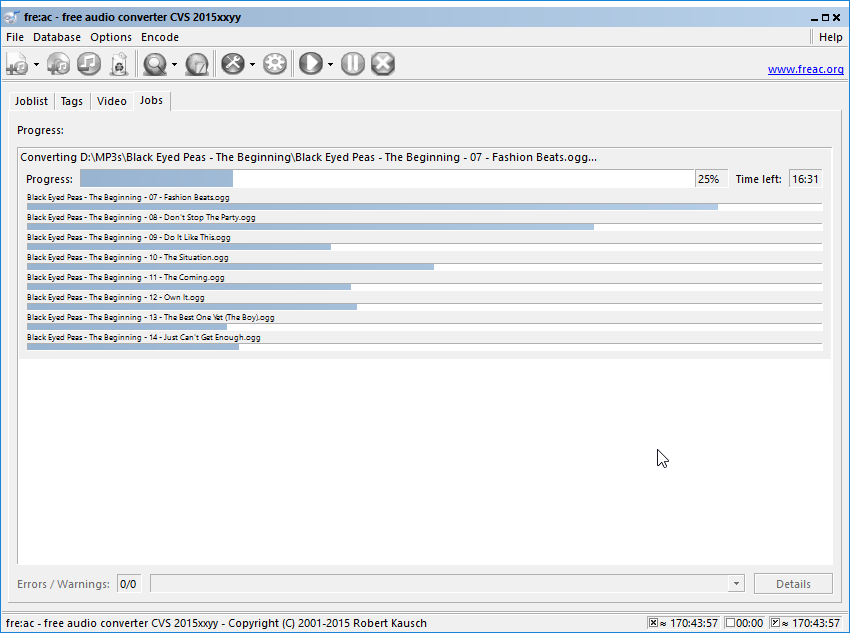The height and width of the screenshot is (633, 850).
Task: Click the music note remove-track icon
Action: pyautogui.click(x=89, y=64)
